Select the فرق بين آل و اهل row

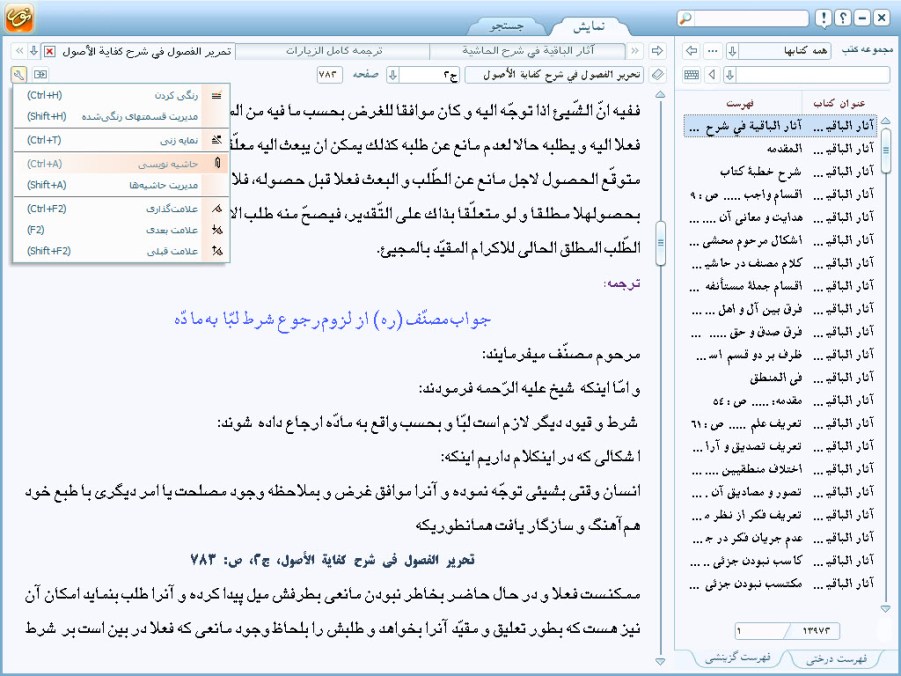pos(781,309)
